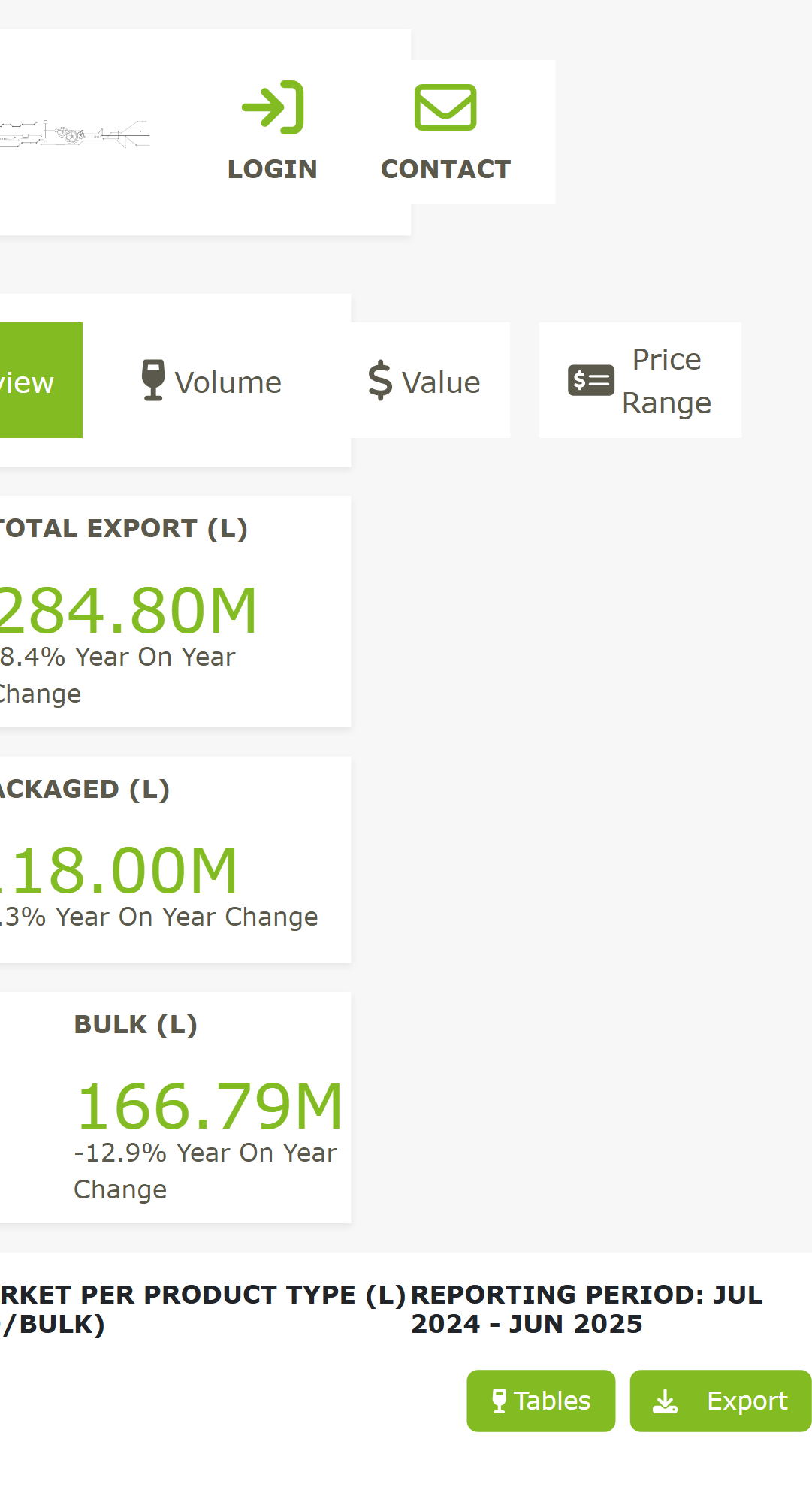Click the header logo image
Viewport: 812px width, 1502px height.
click(x=75, y=134)
